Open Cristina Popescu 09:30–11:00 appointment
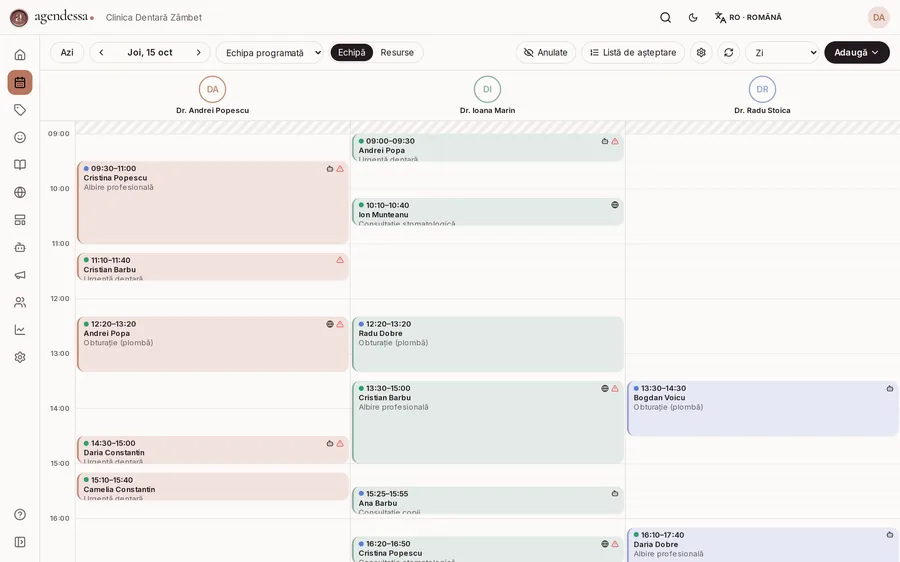The width and height of the screenshot is (900, 562). (213, 203)
